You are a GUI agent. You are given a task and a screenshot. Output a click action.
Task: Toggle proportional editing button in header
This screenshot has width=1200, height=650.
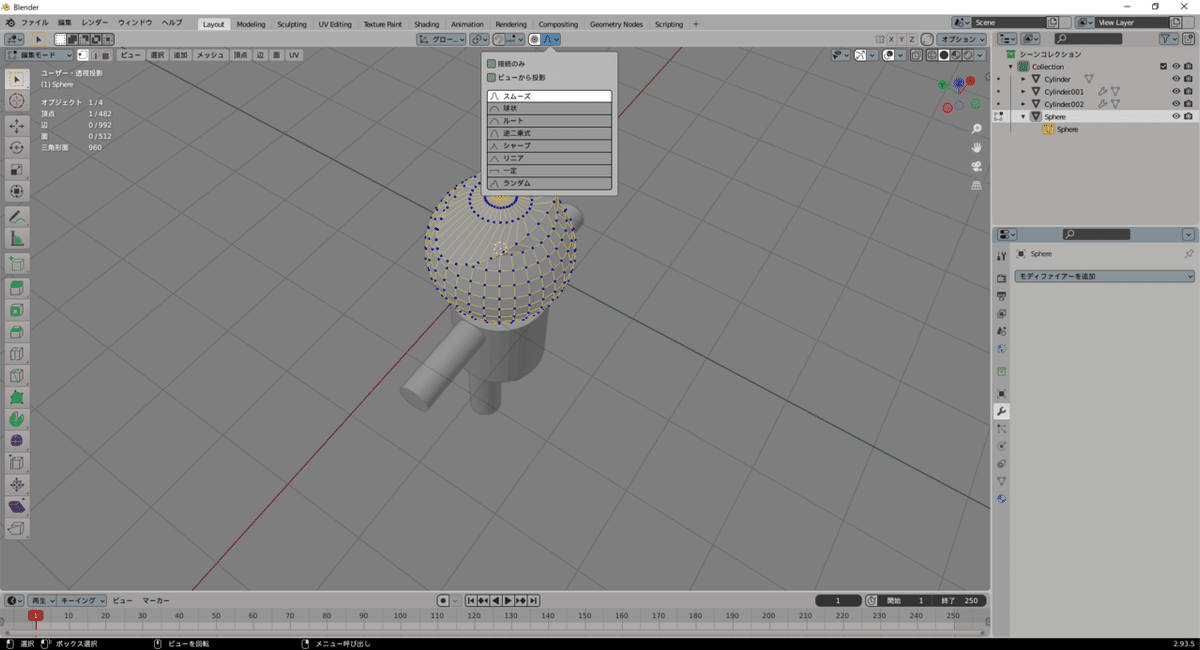coord(535,39)
